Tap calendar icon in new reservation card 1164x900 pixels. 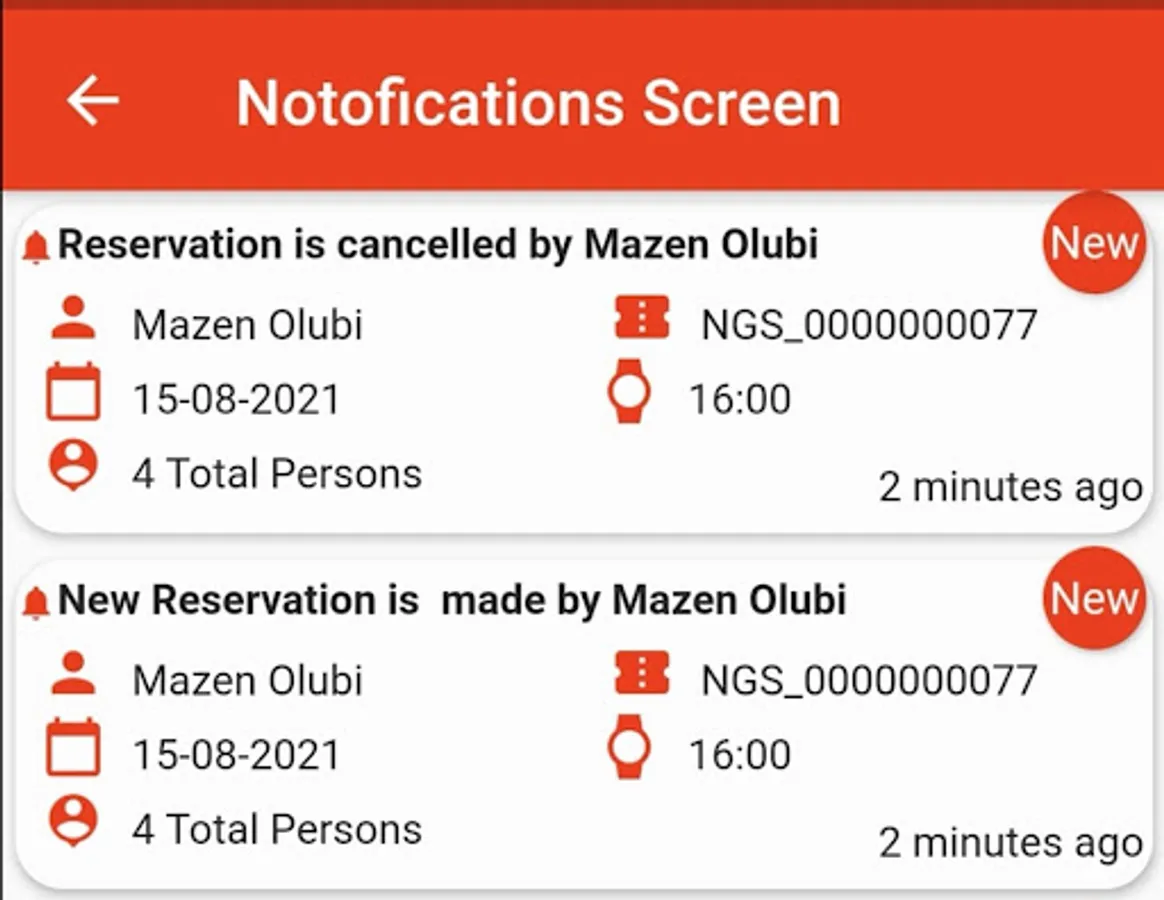point(73,748)
